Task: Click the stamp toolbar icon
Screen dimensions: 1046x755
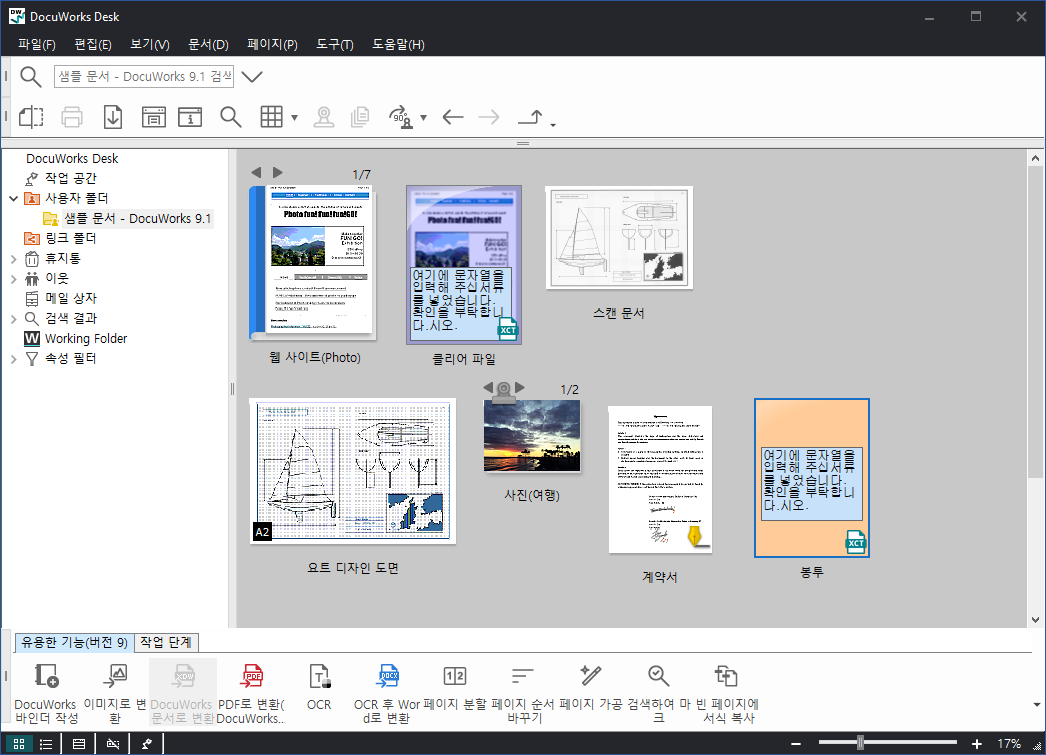Action: pos(324,117)
